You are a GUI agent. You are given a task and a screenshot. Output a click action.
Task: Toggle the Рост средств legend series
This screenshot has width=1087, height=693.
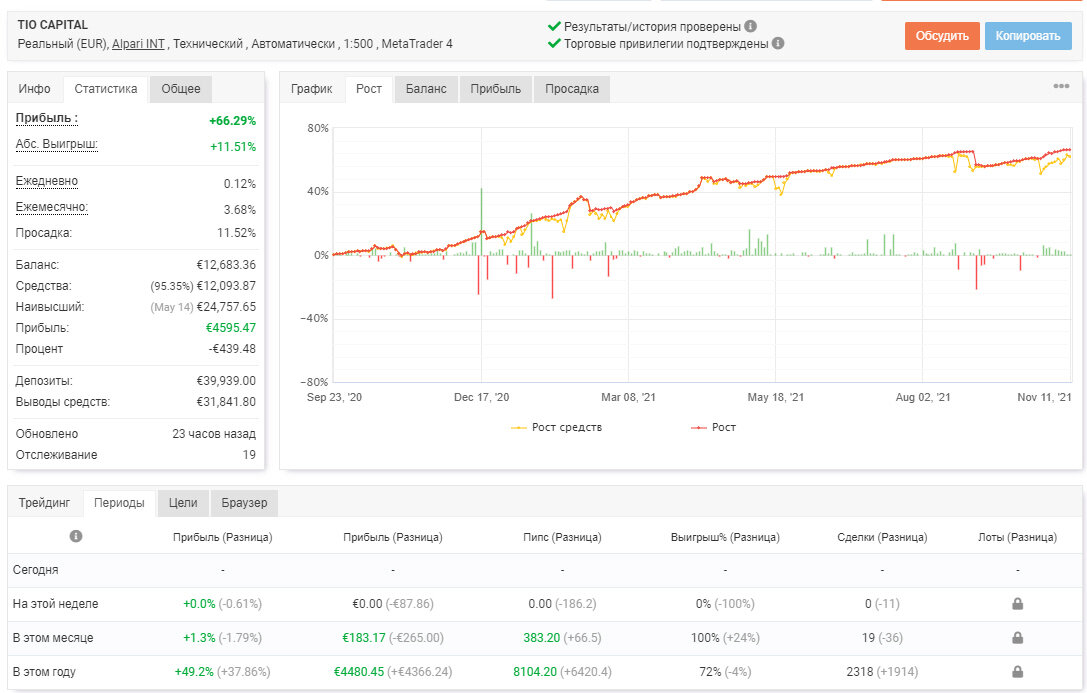pos(557,428)
